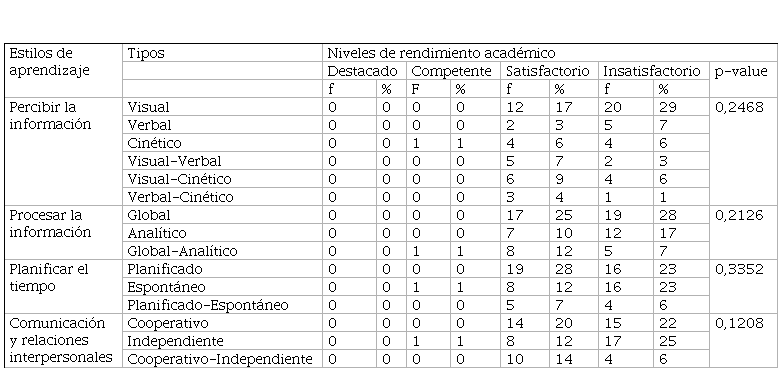Viewport: 782px width, 372px height.
Task: Click the 'Procesar la información' category cell
Action: pyautogui.click(x=63, y=233)
